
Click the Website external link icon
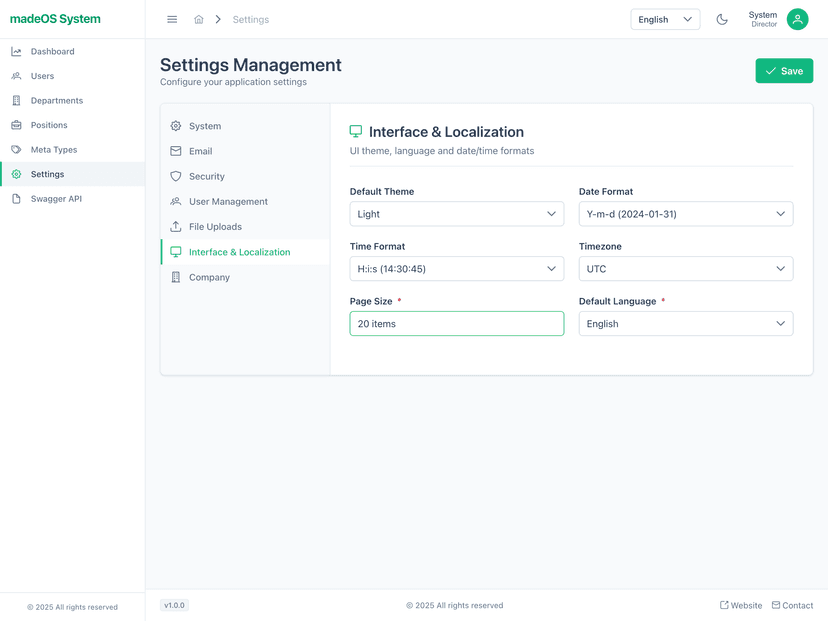coord(724,605)
